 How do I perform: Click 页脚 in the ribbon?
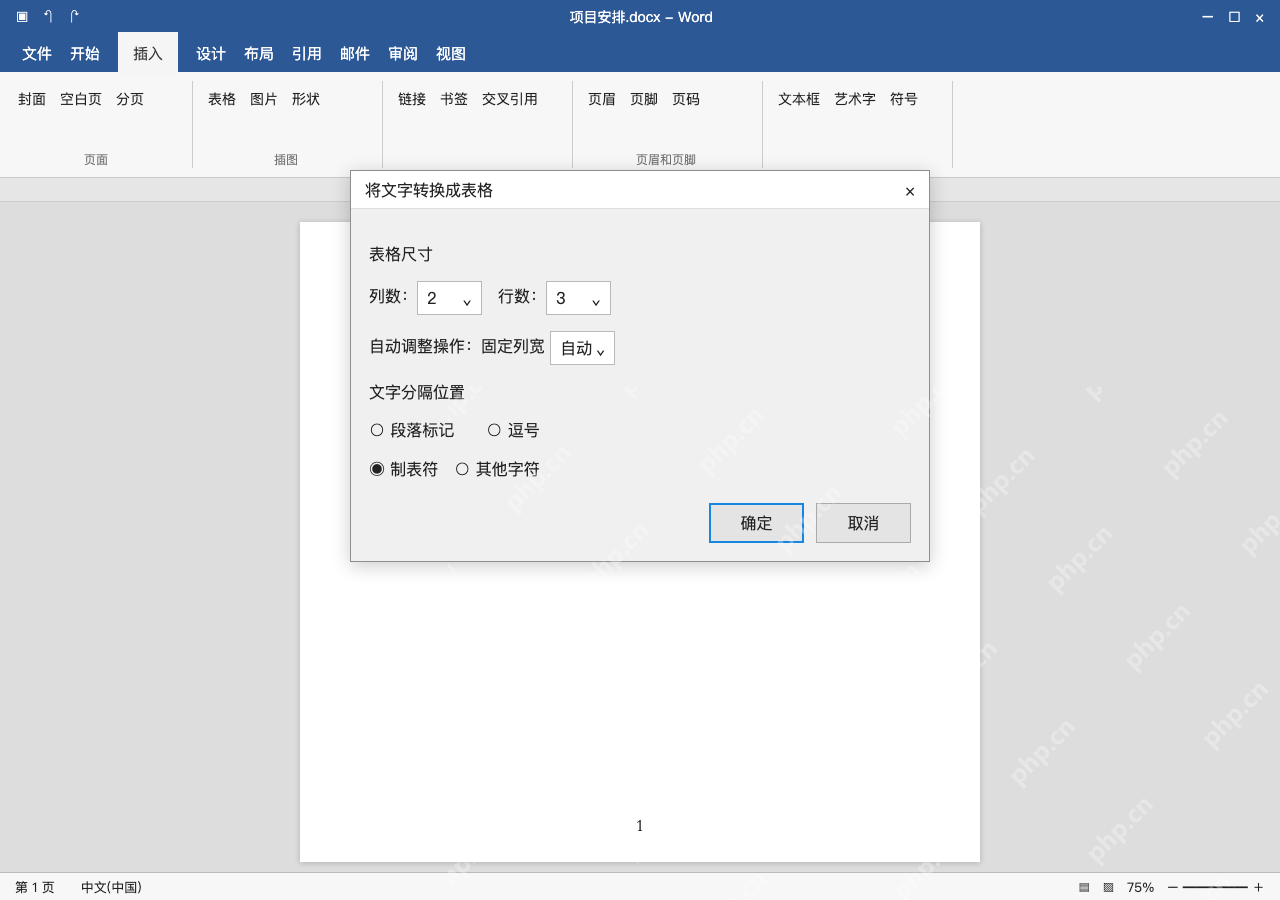pos(644,99)
